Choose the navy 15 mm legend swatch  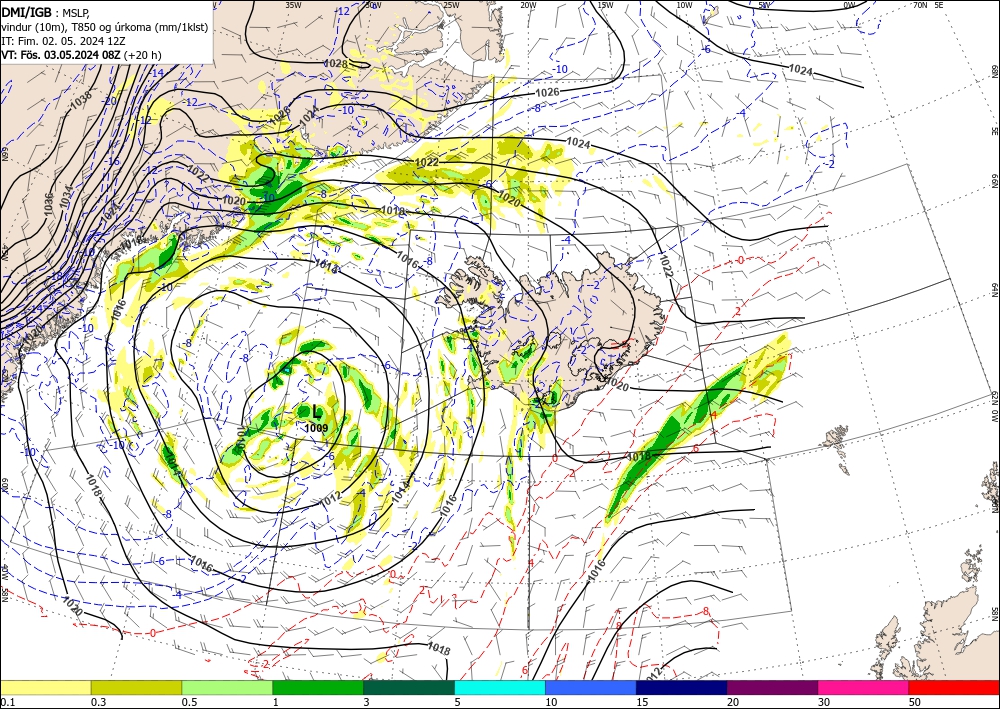[x=682, y=687]
